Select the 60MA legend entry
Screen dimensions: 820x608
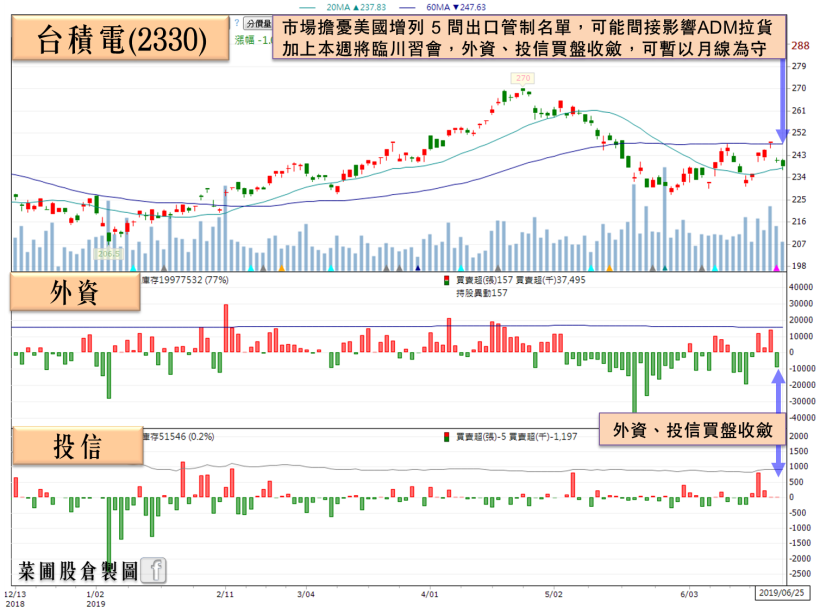click(x=443, y=7)
